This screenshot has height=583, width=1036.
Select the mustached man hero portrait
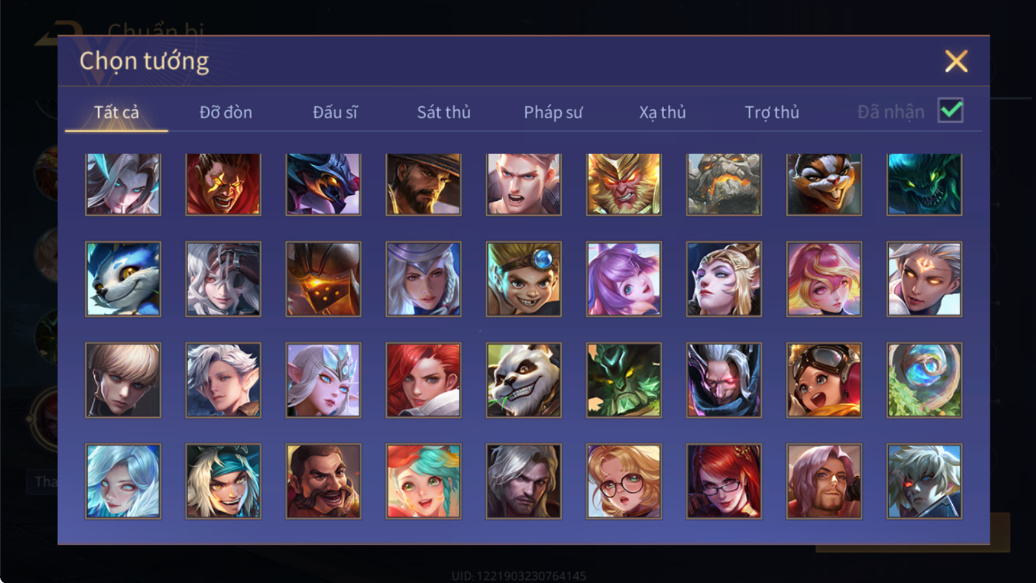click(x=323, y=481)
